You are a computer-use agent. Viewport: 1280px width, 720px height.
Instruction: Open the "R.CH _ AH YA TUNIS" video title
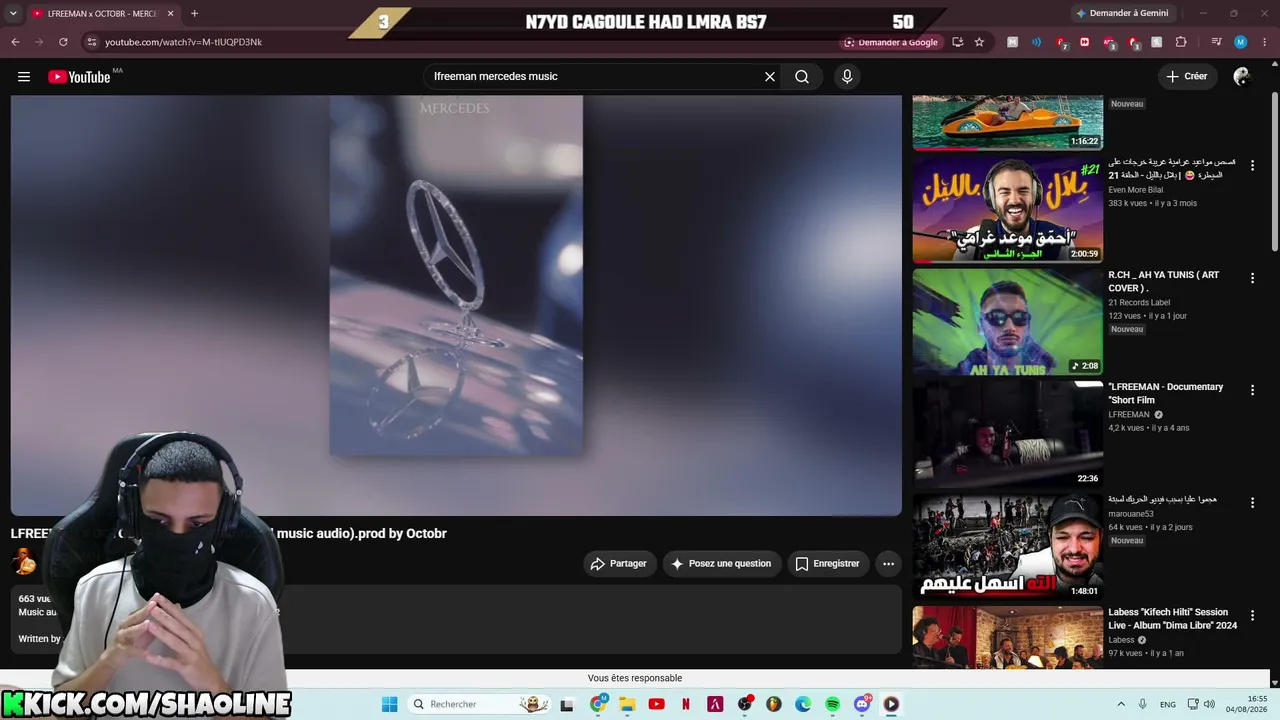pos(1164,281)
